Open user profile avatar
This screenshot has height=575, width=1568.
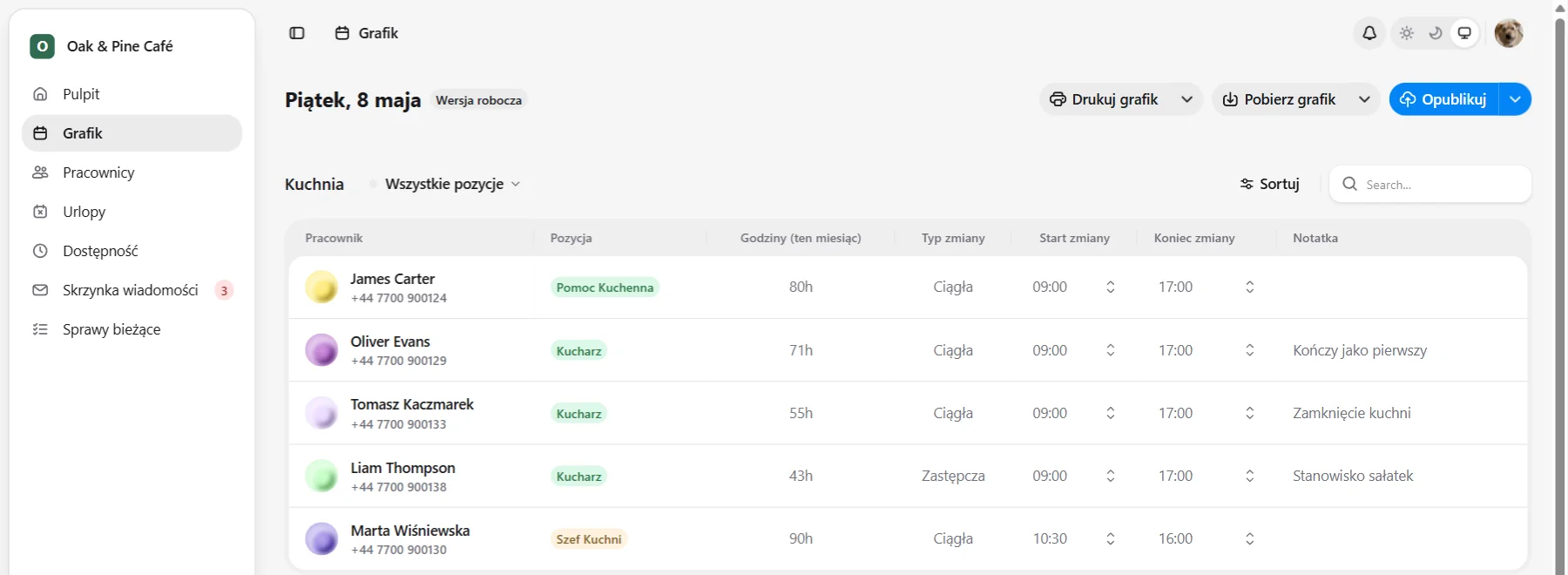(x=1509, y=33)
